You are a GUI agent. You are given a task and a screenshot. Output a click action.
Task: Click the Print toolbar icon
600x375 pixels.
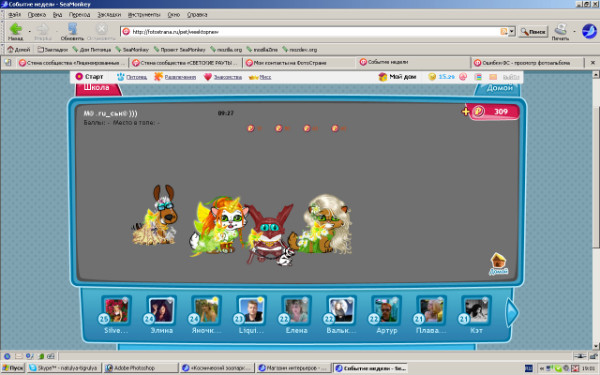coord(560,29)
